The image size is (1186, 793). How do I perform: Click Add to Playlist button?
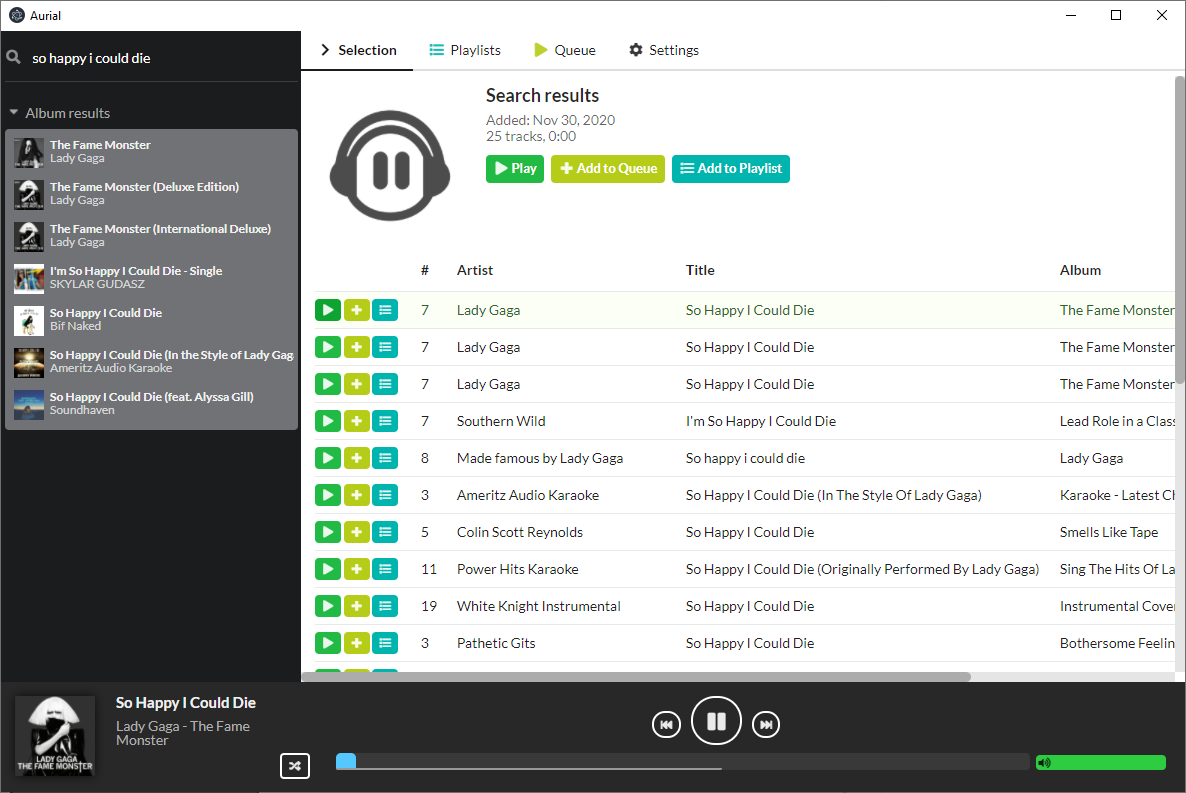point(731,169)
